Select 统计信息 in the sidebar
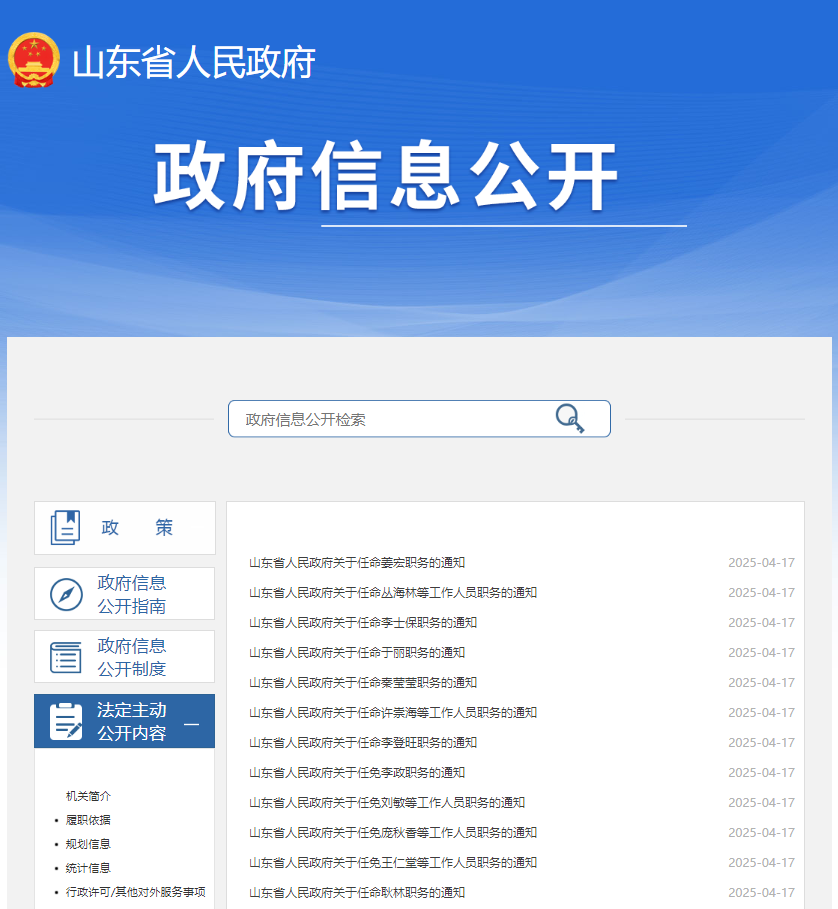The image size is (838, 909). [x=88, y=868]
